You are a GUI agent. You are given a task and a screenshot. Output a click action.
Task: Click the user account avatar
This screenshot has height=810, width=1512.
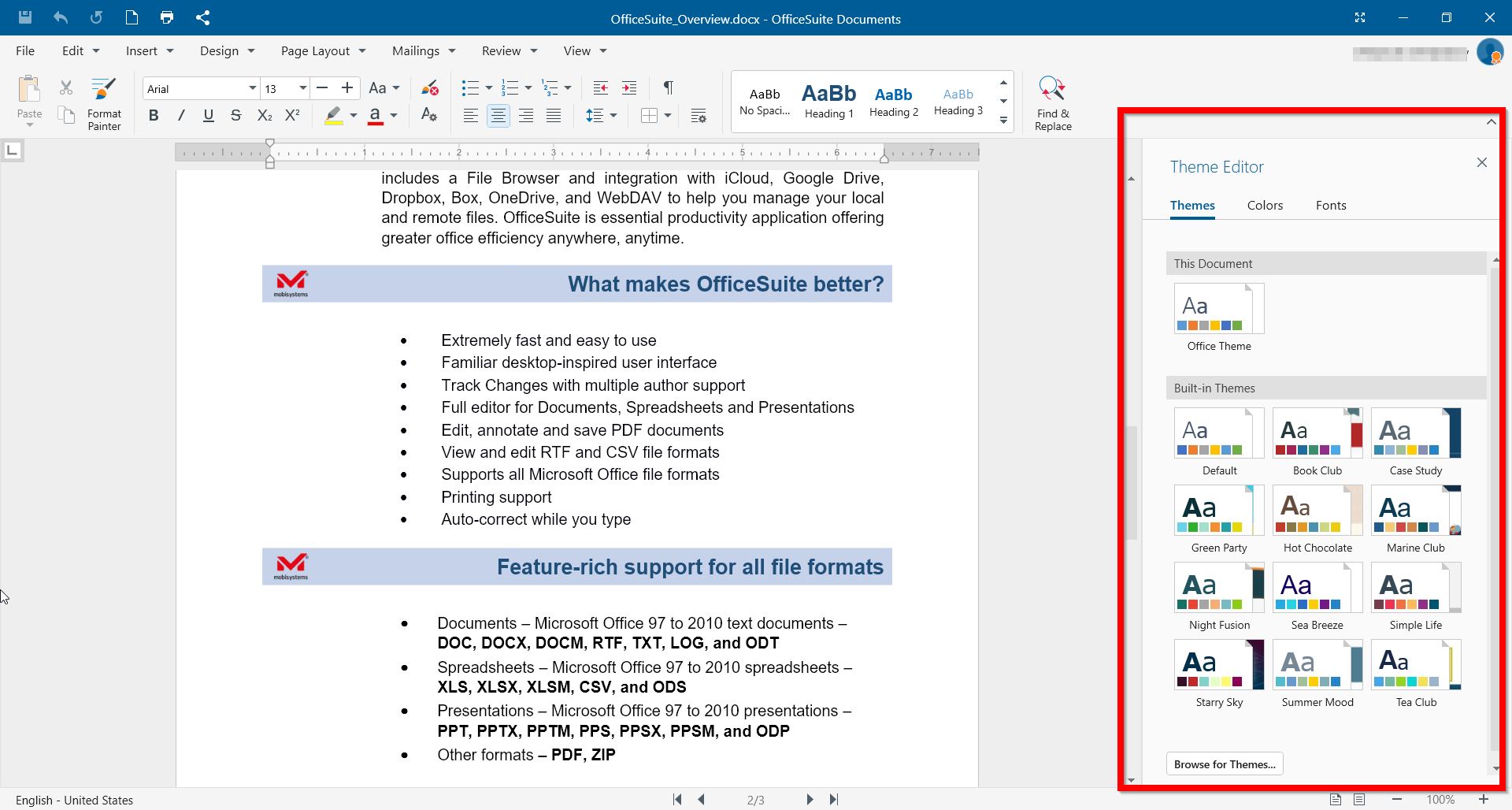coord(1490,52)
